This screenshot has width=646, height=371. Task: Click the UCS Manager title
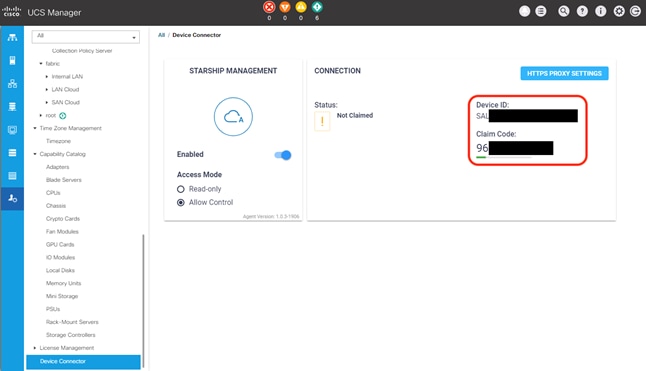54,13
